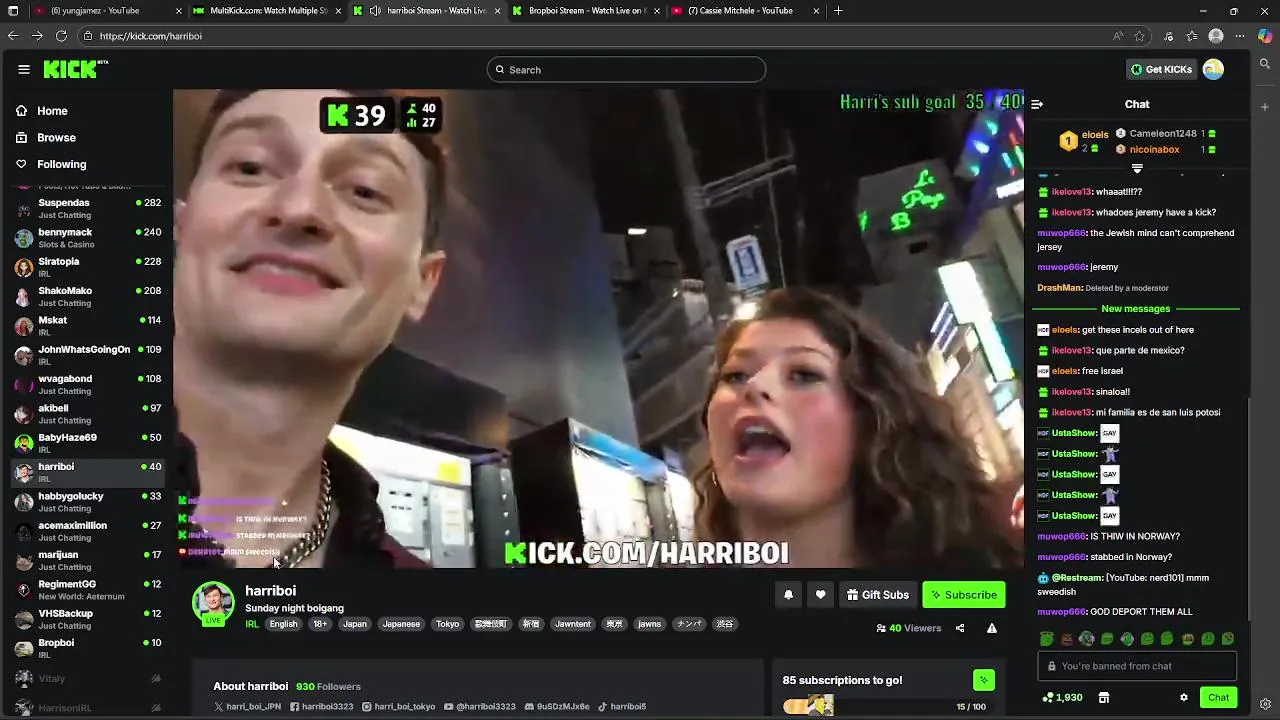This screenshot has height=720, width=1280.
Task: Click the first frog emote in chat bar
Action: click(1047, 639)
